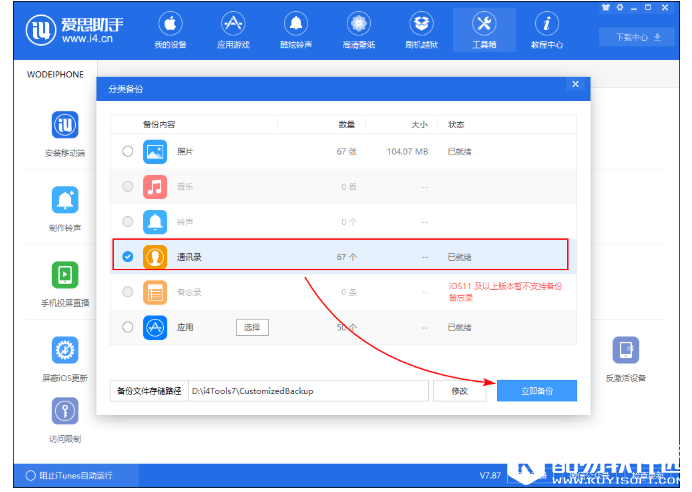Click the 67 个 contacts count
The image size is (692, 492).
[346, 257]
